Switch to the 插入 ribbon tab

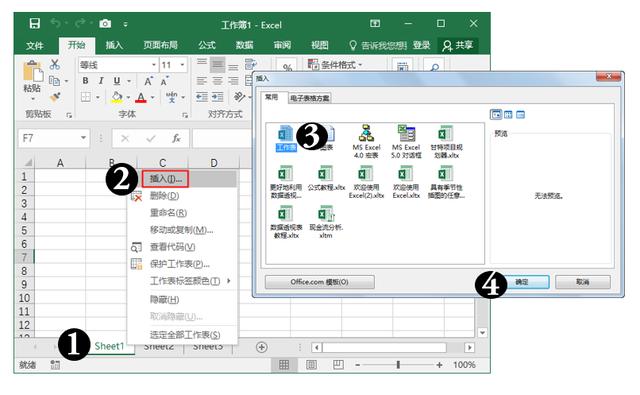(x=114, y=45)
